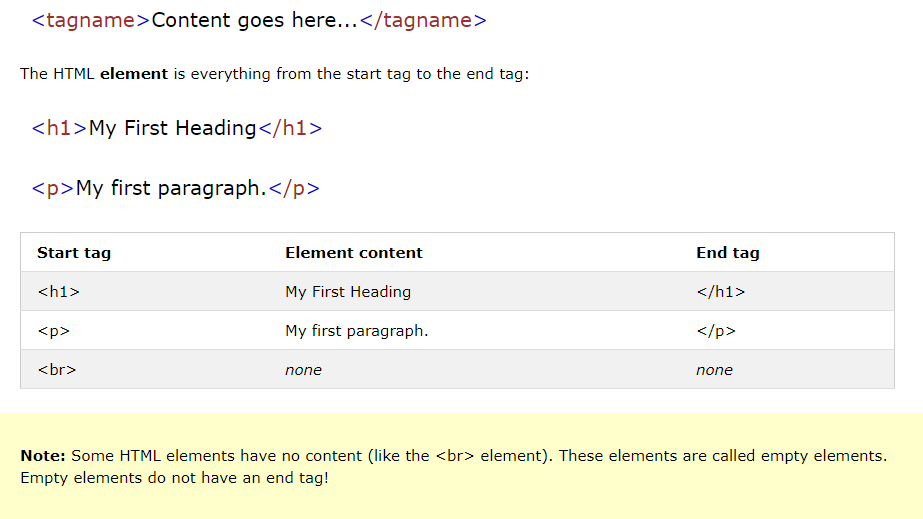Image resolution: width=923 pixels, height=519 pixels.
Task: Click the bold 'Note:' label in yellow box
Action: point(43,456)
